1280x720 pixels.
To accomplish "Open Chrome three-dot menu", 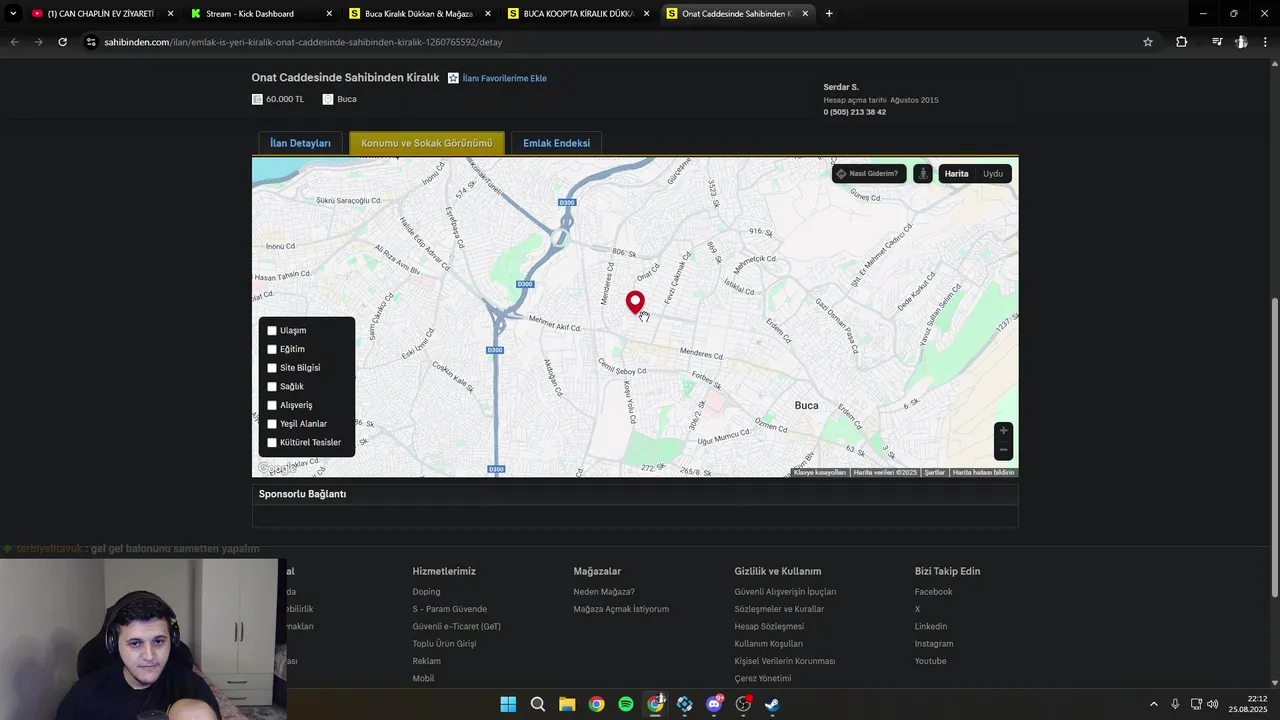I will (x=1266, y=42).
